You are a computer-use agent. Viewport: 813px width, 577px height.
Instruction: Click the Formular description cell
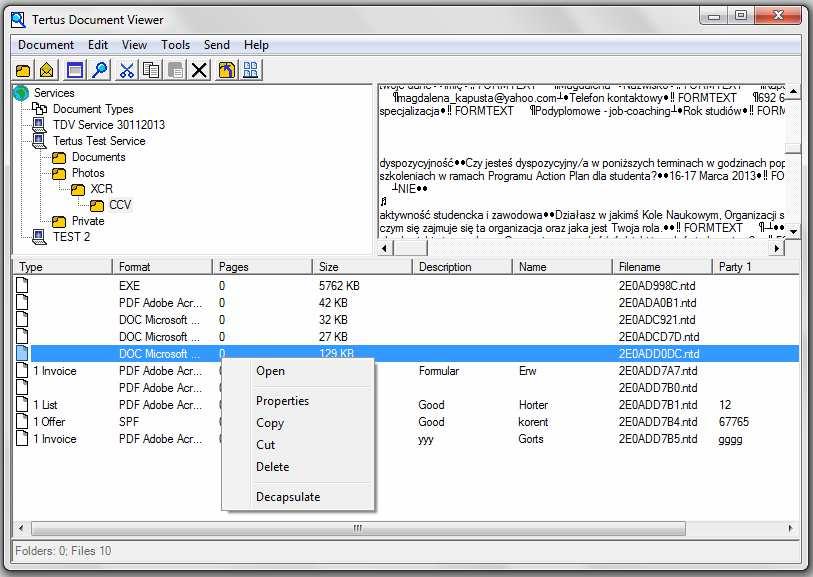pyautogui.click(x=439, y=371)
